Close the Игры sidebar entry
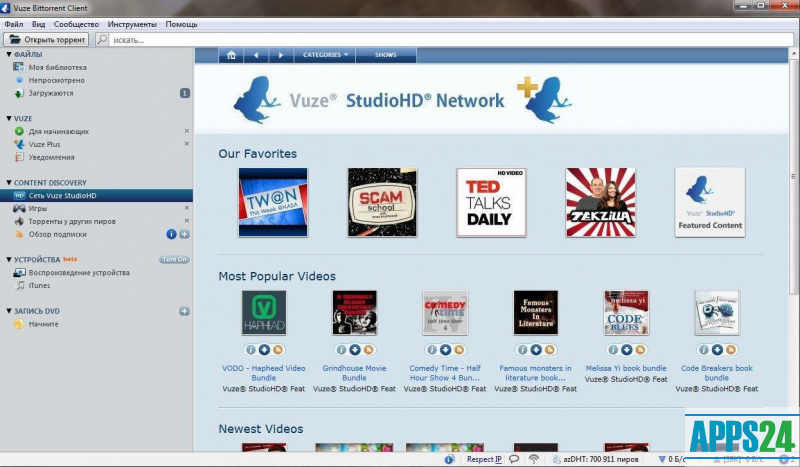 tap(187, 208)
